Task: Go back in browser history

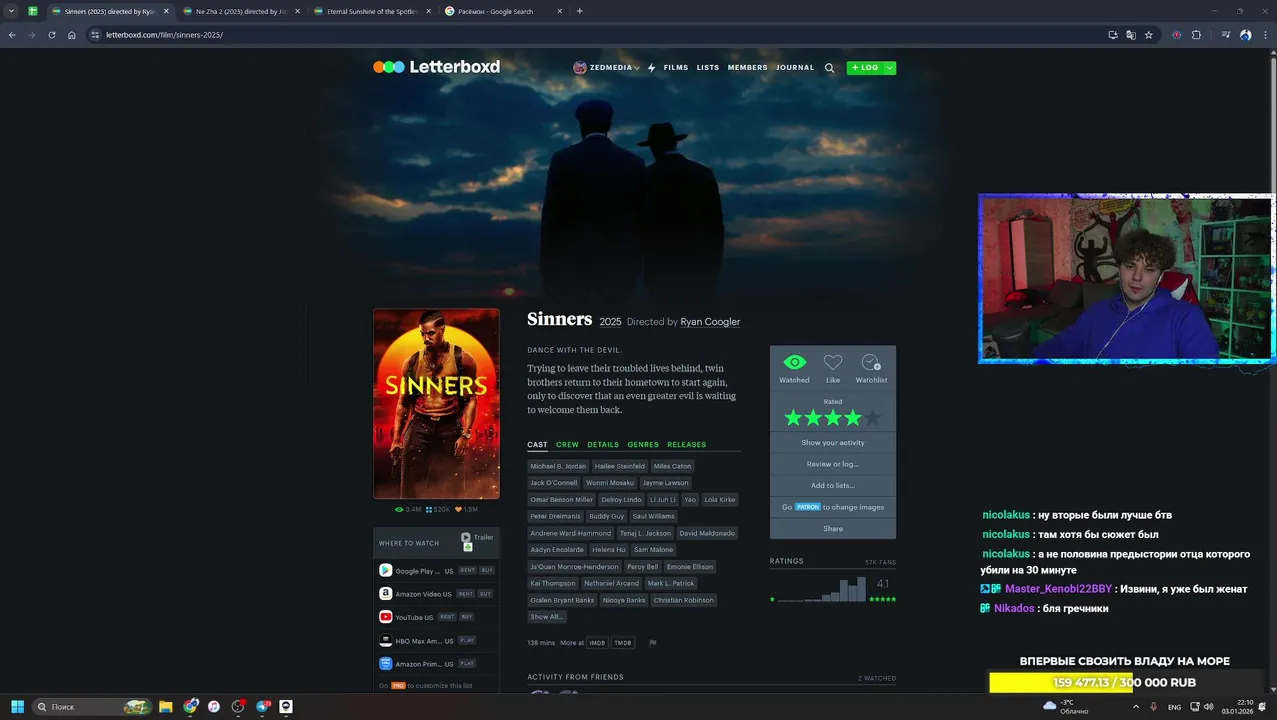Action: [x=12, y=35]
